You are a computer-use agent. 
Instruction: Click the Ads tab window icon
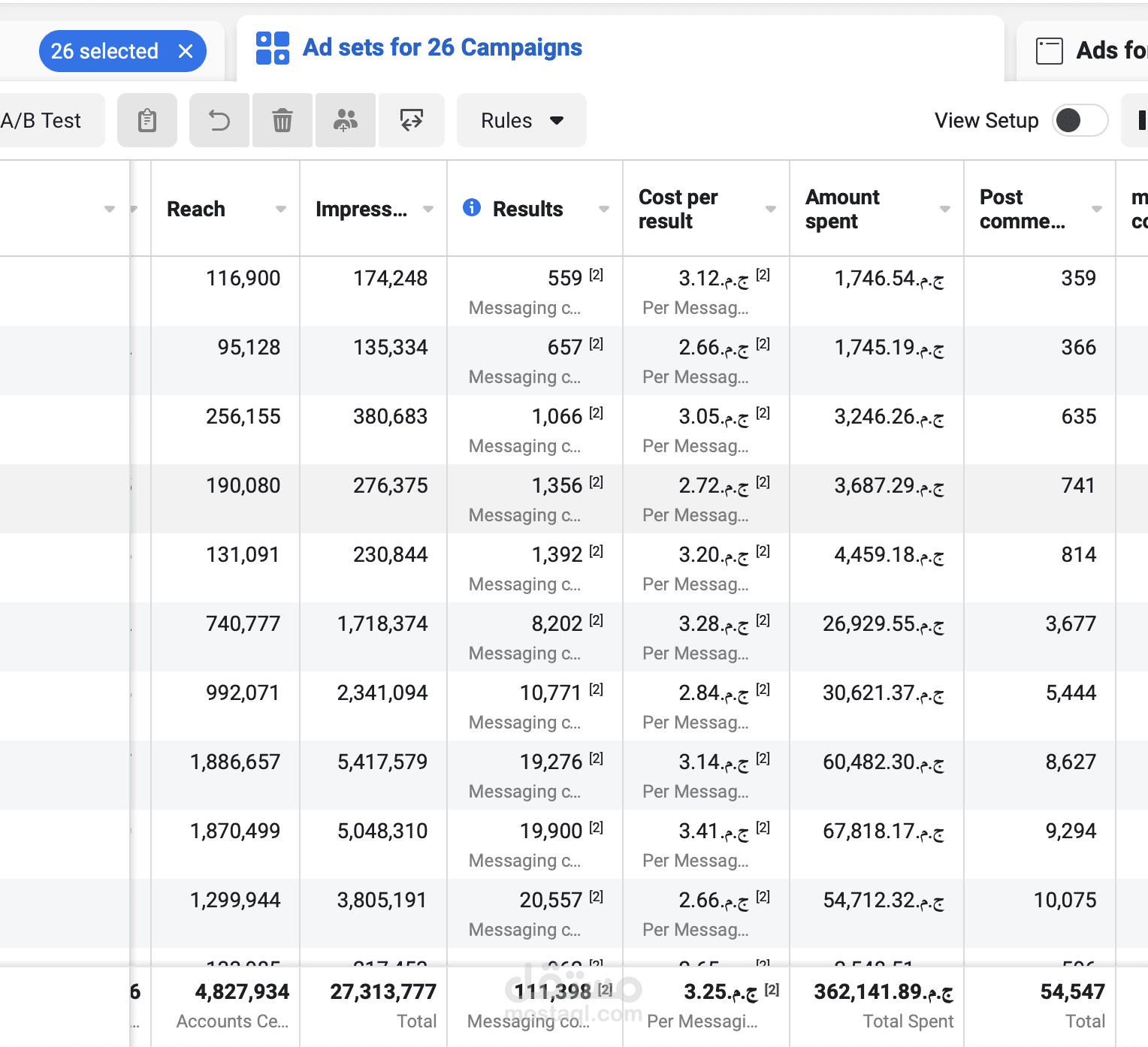1050,51
